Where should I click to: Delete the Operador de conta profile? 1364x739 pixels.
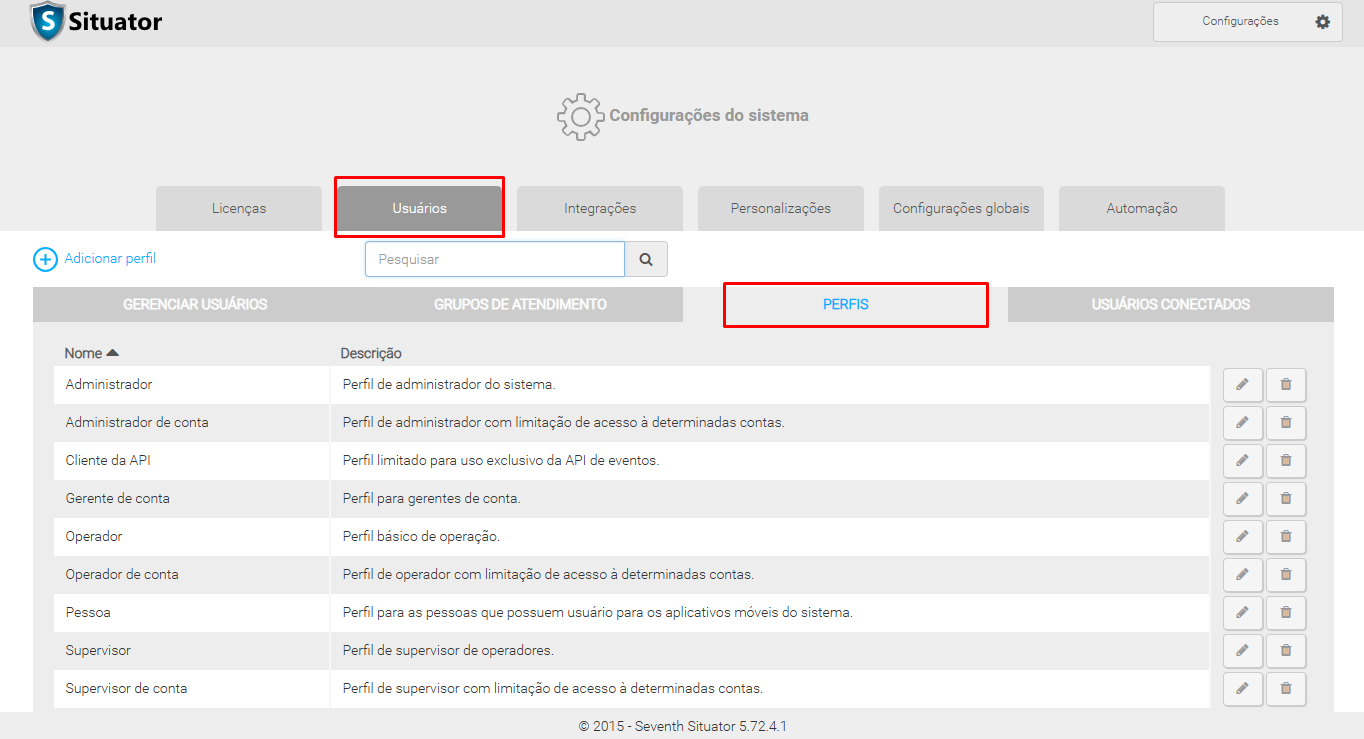(1285, 575)
